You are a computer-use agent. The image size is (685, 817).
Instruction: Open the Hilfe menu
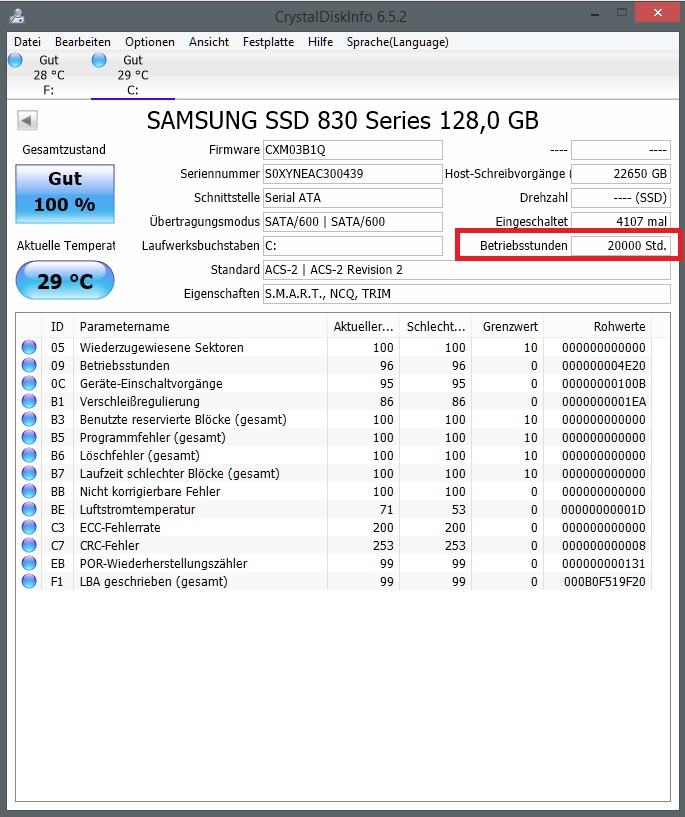coord(320,42)
